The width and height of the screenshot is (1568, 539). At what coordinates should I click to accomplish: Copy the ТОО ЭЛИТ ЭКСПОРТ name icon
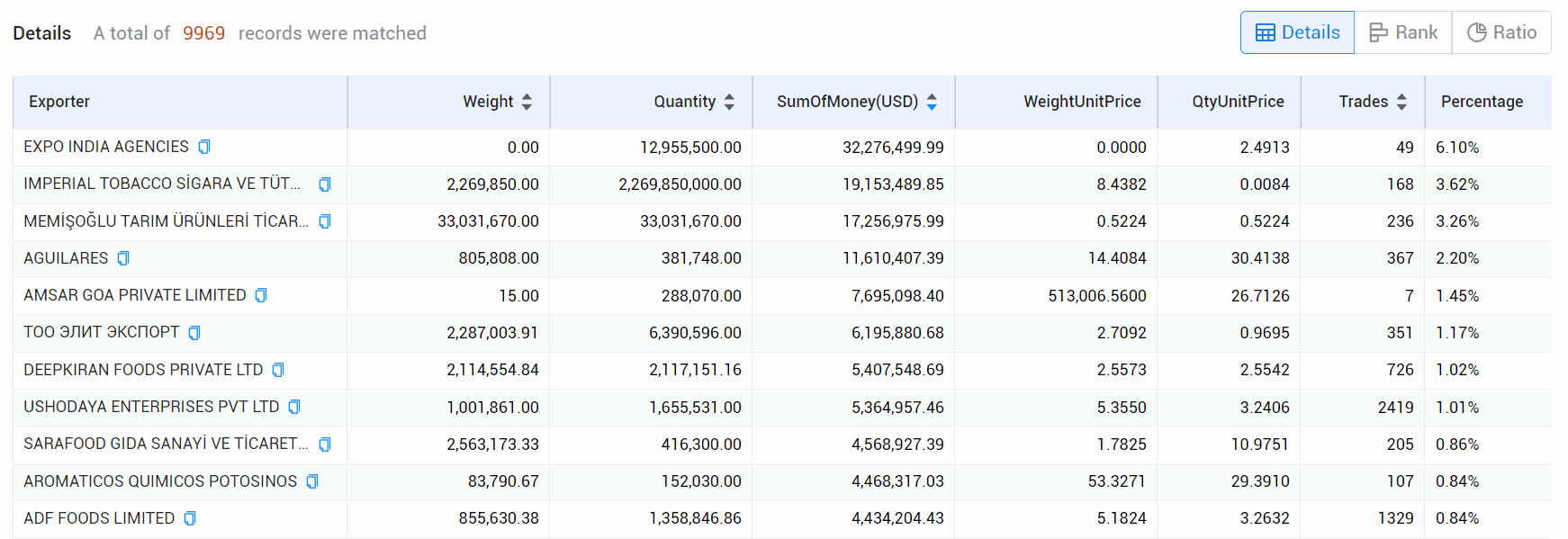pos(194,333)
